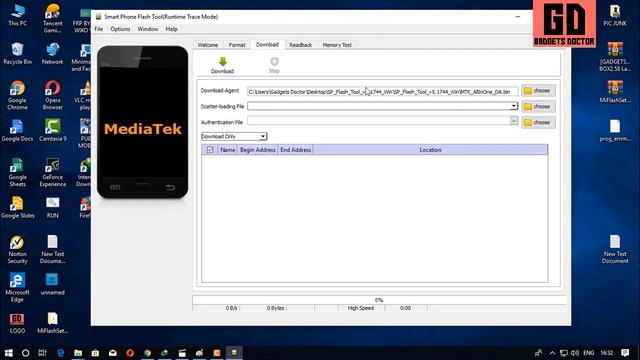Viewport: 640px width, 360px height.
Task: Switch to the Readback tab
Action: pos(300,45)
